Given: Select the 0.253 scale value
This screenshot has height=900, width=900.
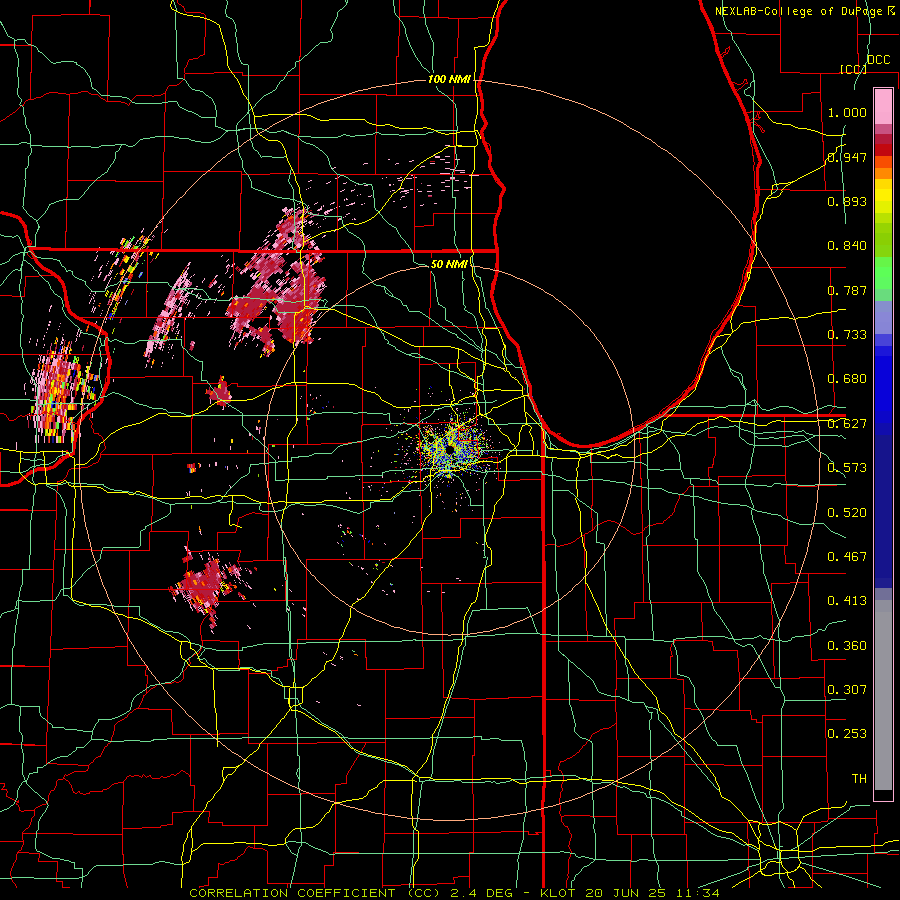Looking at the screenshot, I should click(x=847, y=734).
